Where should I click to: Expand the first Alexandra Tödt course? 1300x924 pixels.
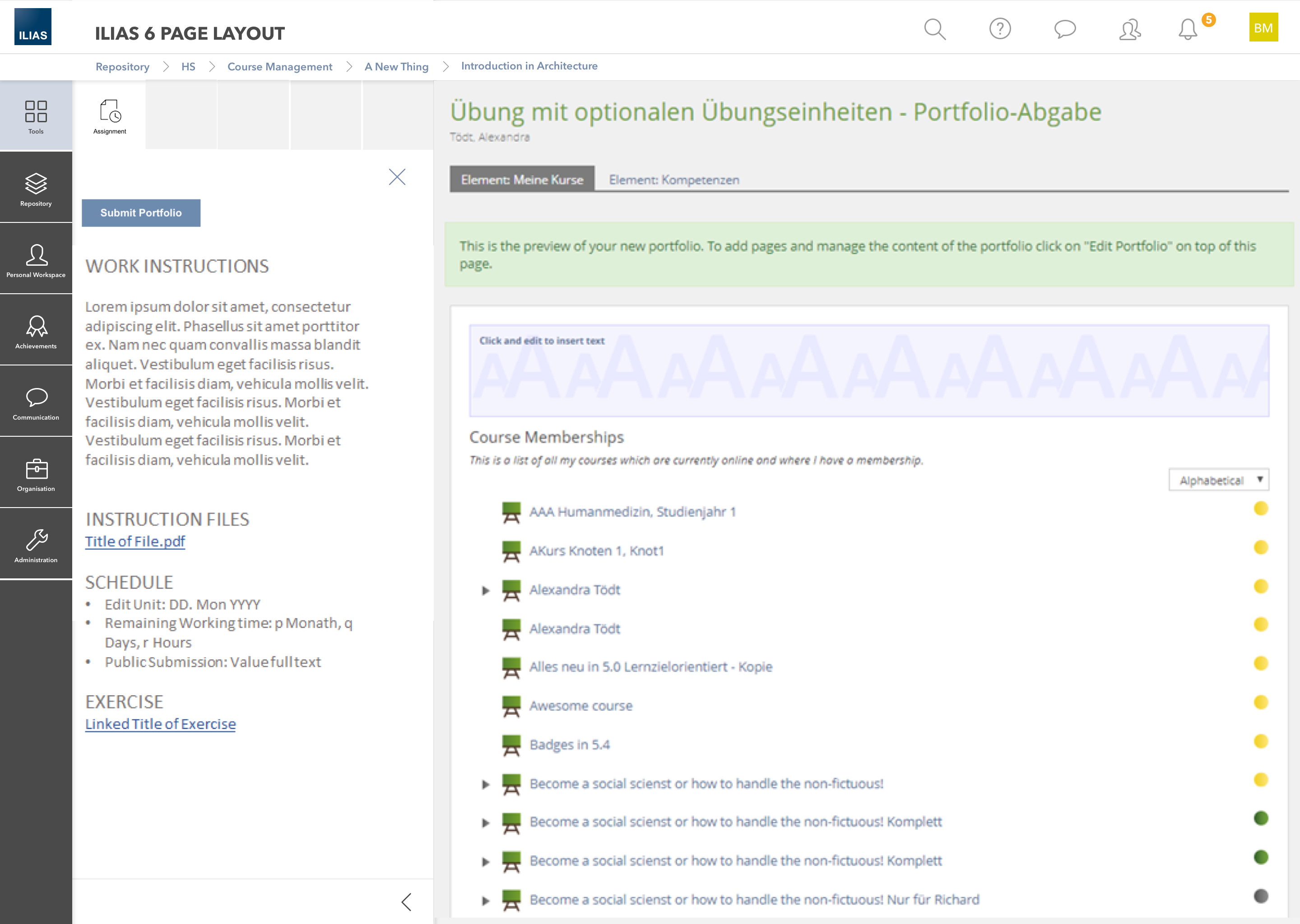tap(486, 590)
